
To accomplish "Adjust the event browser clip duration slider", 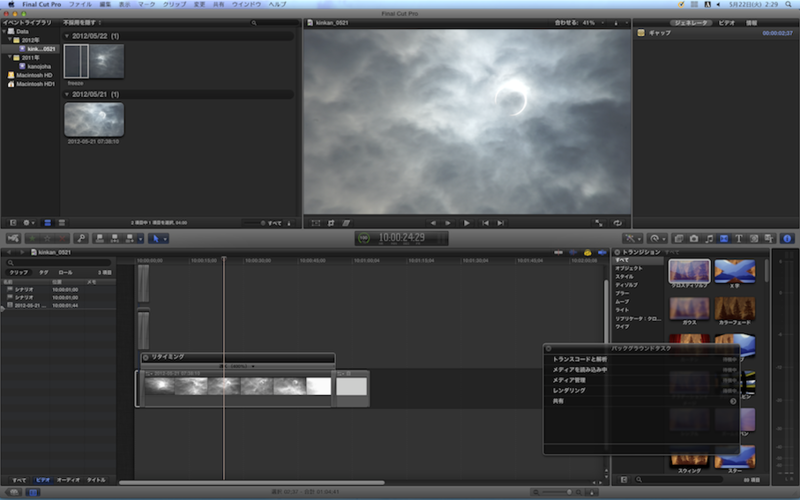I will pyautogui.click(x=252, y=223).
